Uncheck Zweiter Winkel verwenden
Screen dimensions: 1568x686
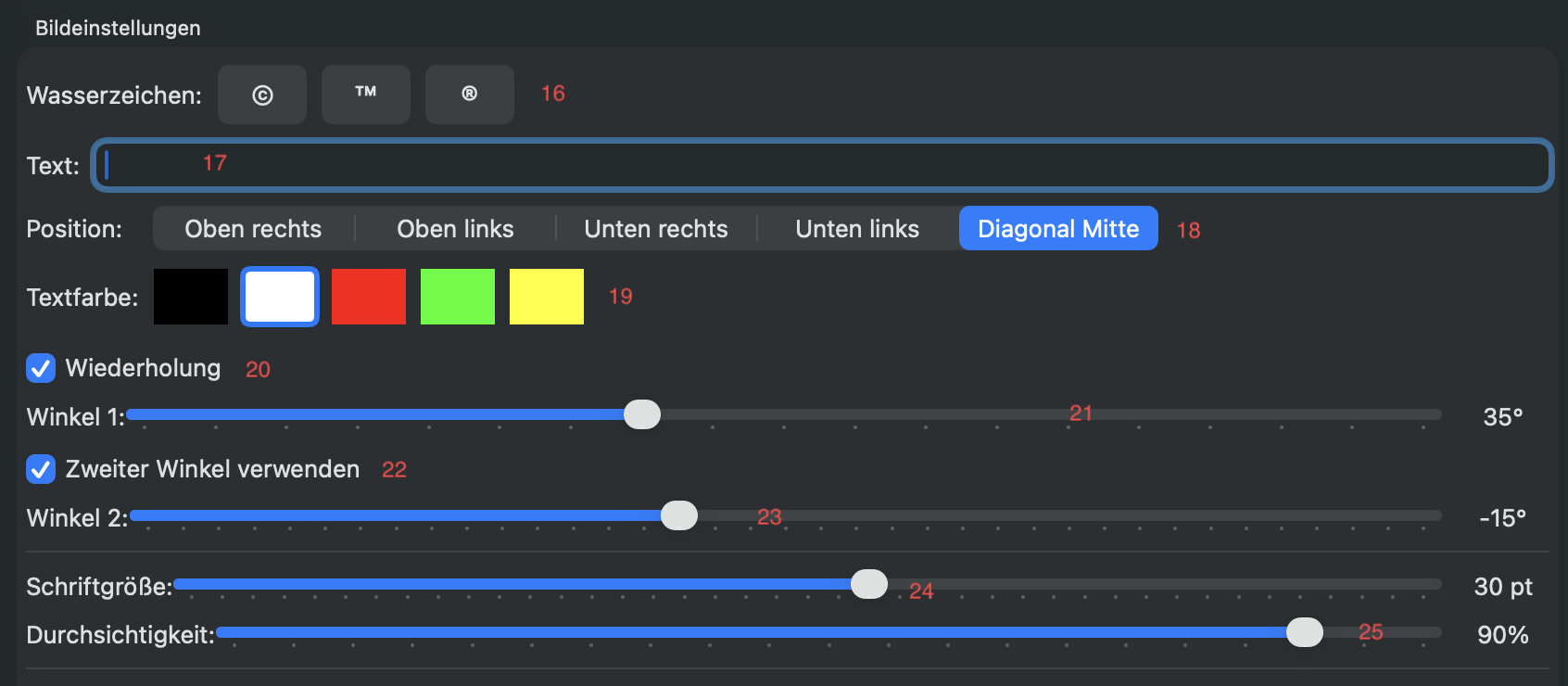[41, 469]
